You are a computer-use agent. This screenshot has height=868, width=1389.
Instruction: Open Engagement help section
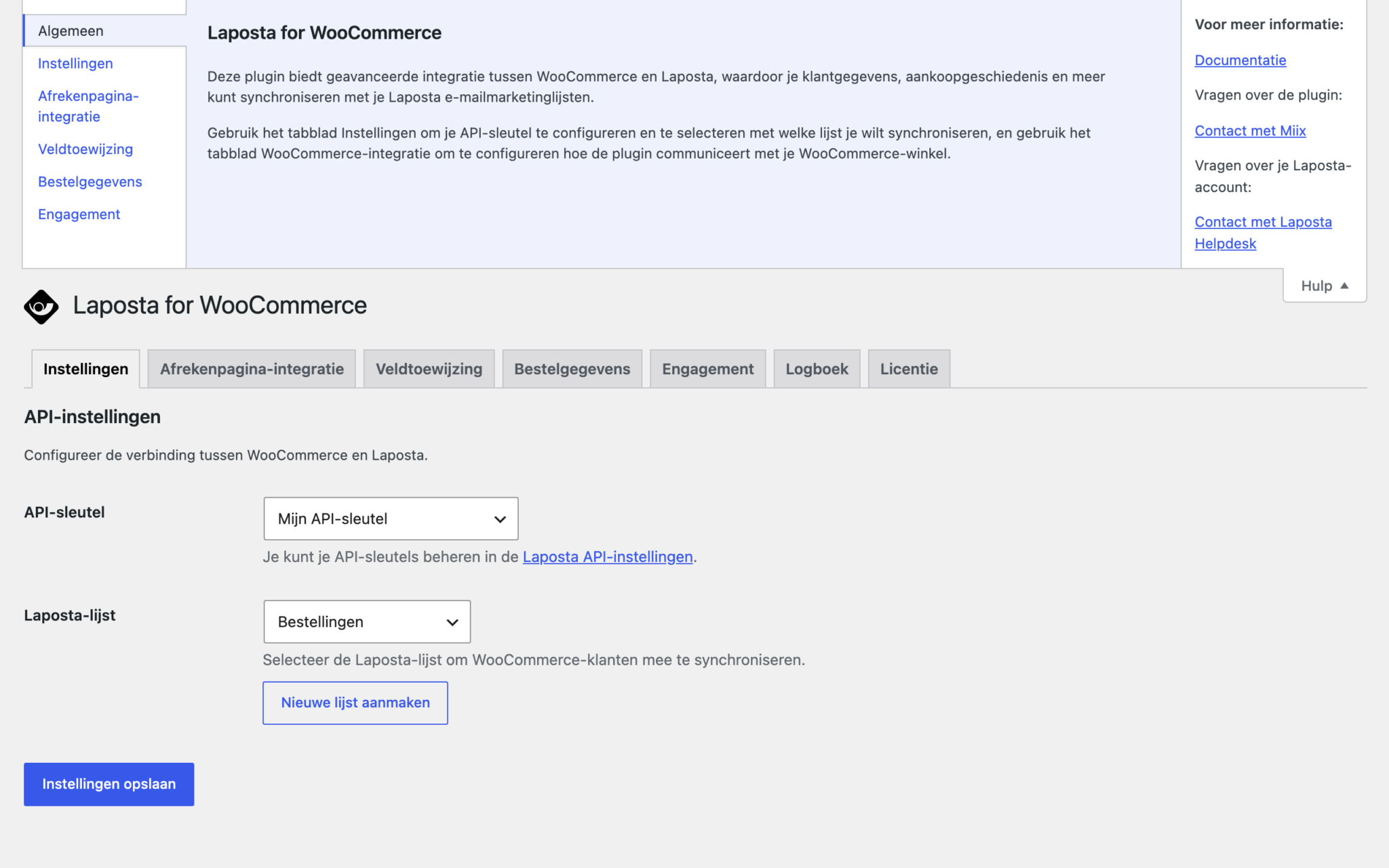(79, 214)
